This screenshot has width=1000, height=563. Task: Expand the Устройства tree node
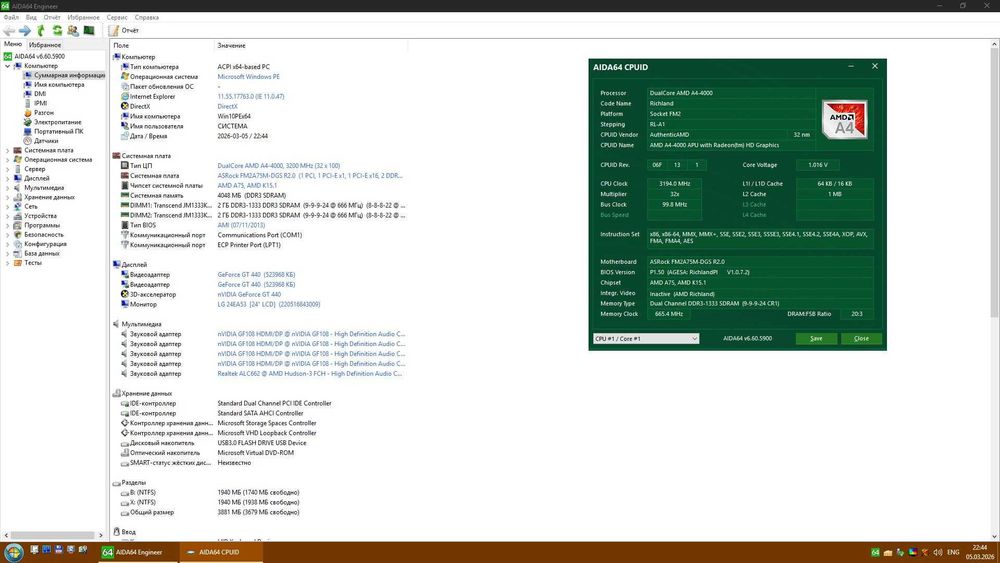pyautogui.click(x=8, y=216)
